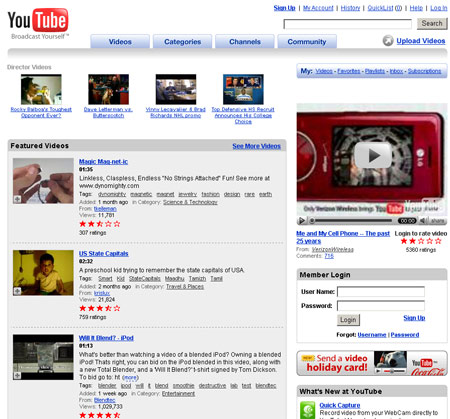The image size is (450, 419).
Task: Mute the player using the speaker icon
Action: pyautogui.click(x=423, y=220)
